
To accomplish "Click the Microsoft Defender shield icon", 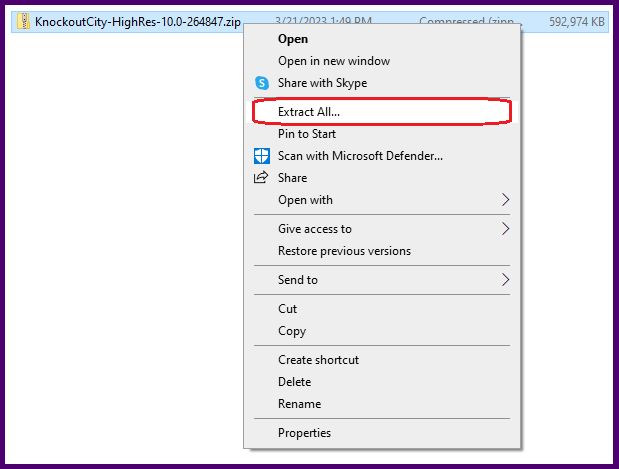I will coord(262,156).
